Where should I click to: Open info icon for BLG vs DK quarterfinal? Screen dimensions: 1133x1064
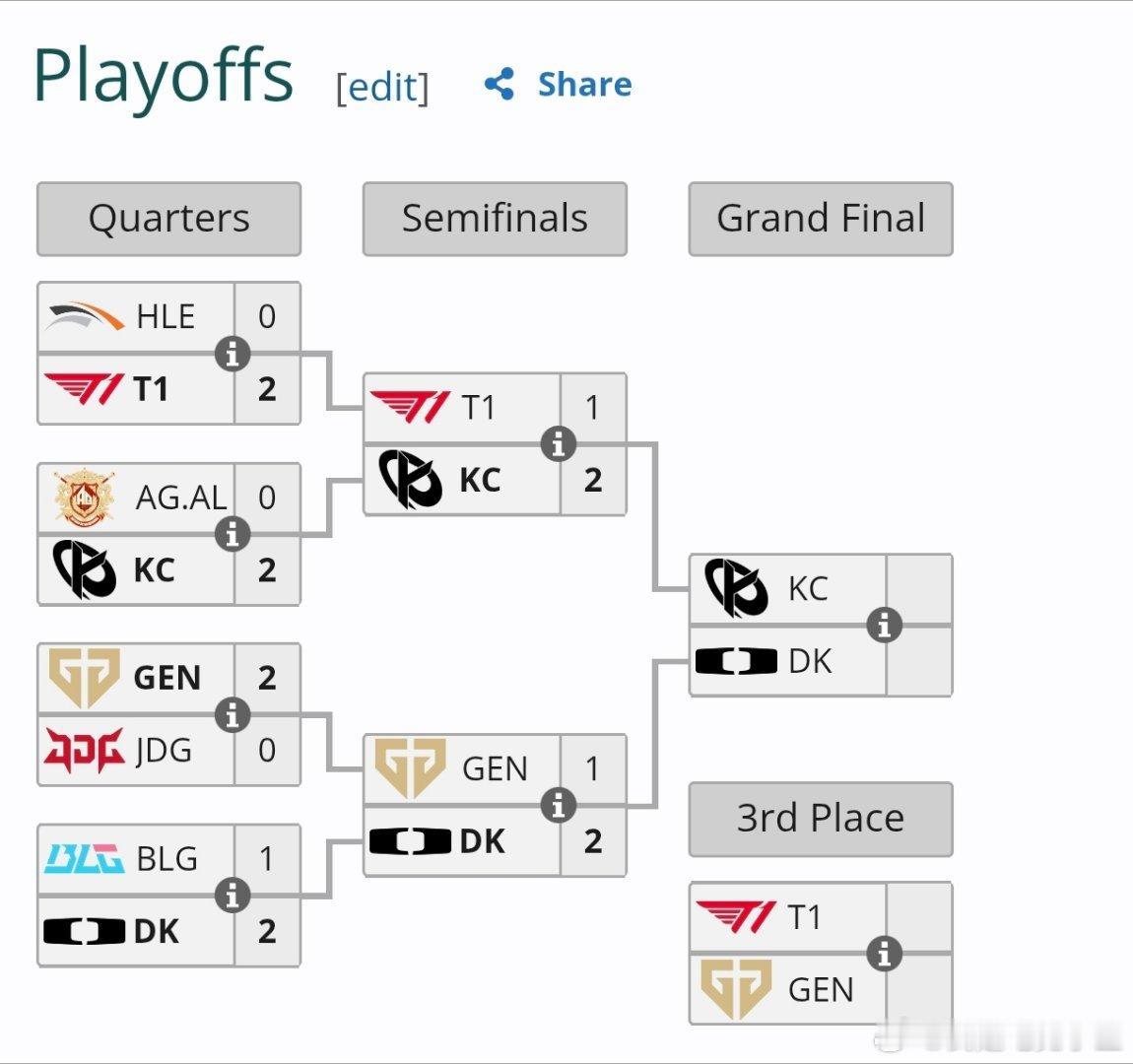click(233, 896)
